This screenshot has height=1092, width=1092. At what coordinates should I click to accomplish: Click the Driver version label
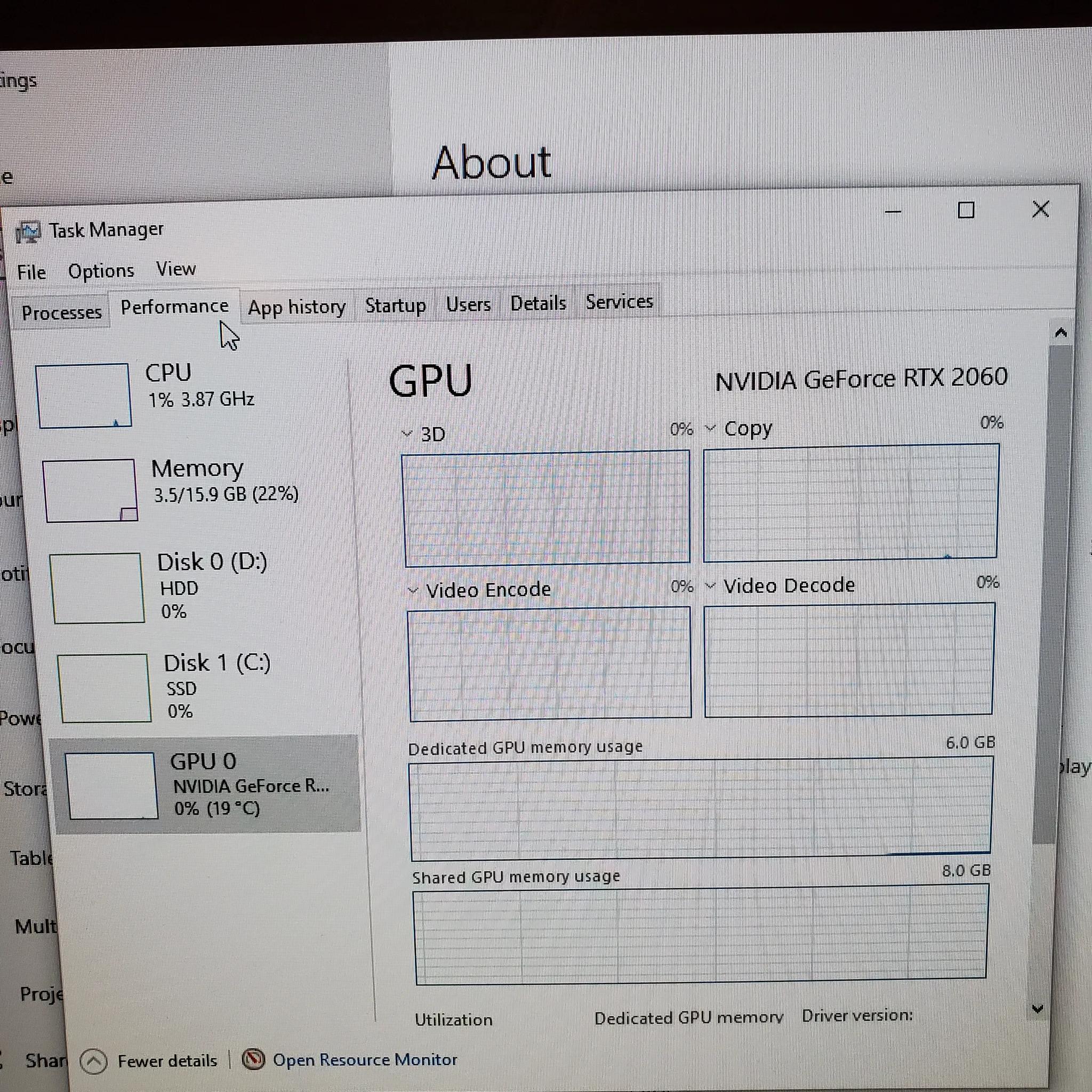coord(857,1015)
